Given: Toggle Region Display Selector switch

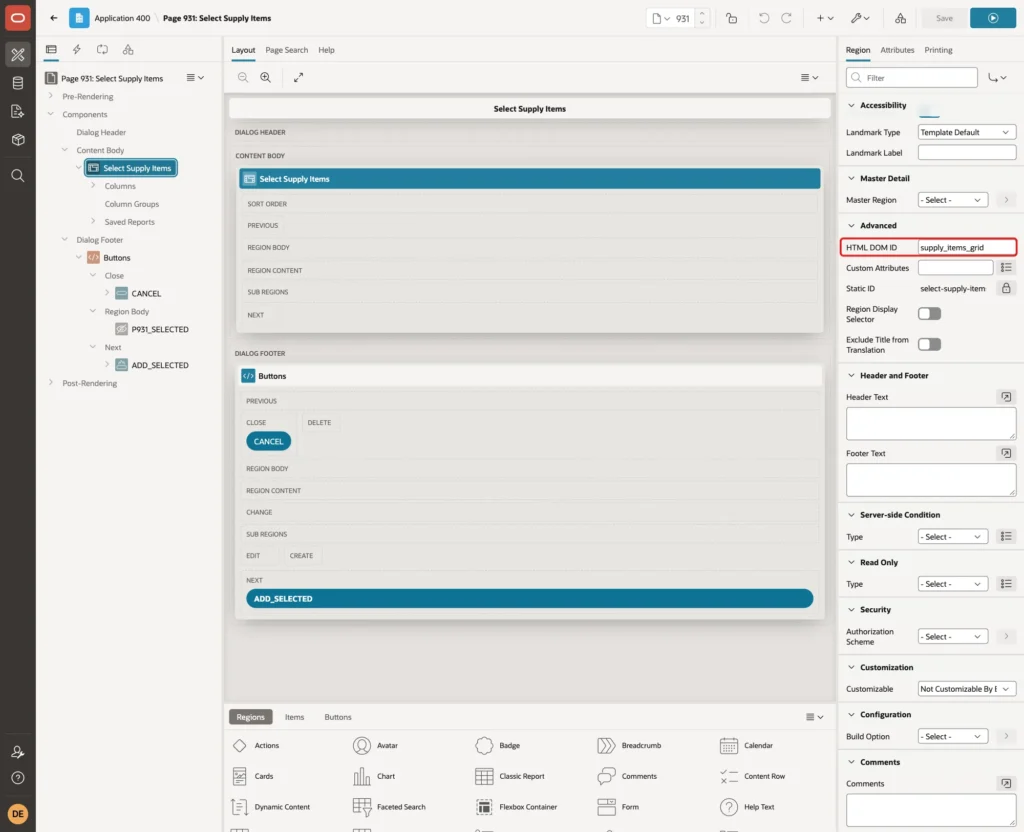Looking at the screenshot, I should [x=929, y=314].
